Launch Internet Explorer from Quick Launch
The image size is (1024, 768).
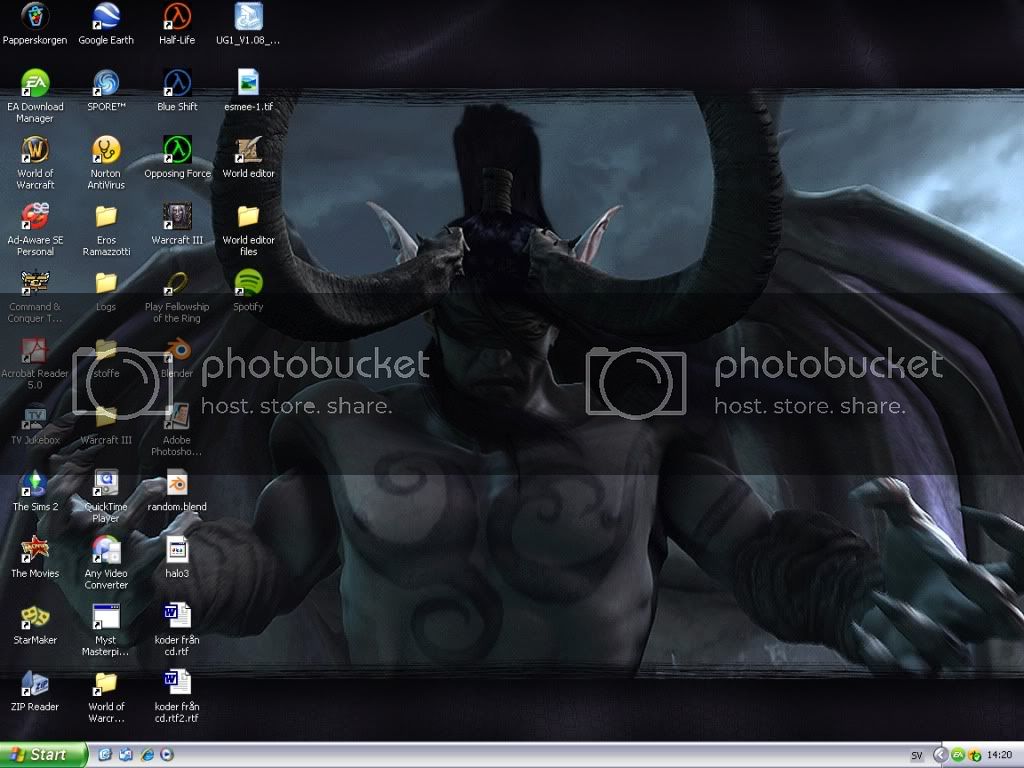(x=148, y=755)
